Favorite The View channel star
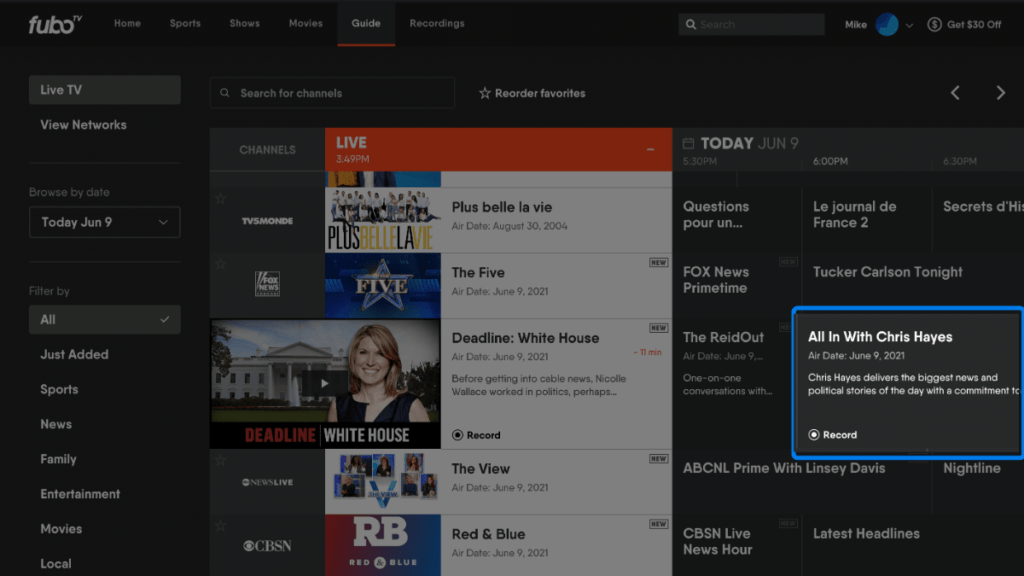Image resolution: width=1024 pixels, height=576 pixels. pyautogui.click(x=219, y=459)
